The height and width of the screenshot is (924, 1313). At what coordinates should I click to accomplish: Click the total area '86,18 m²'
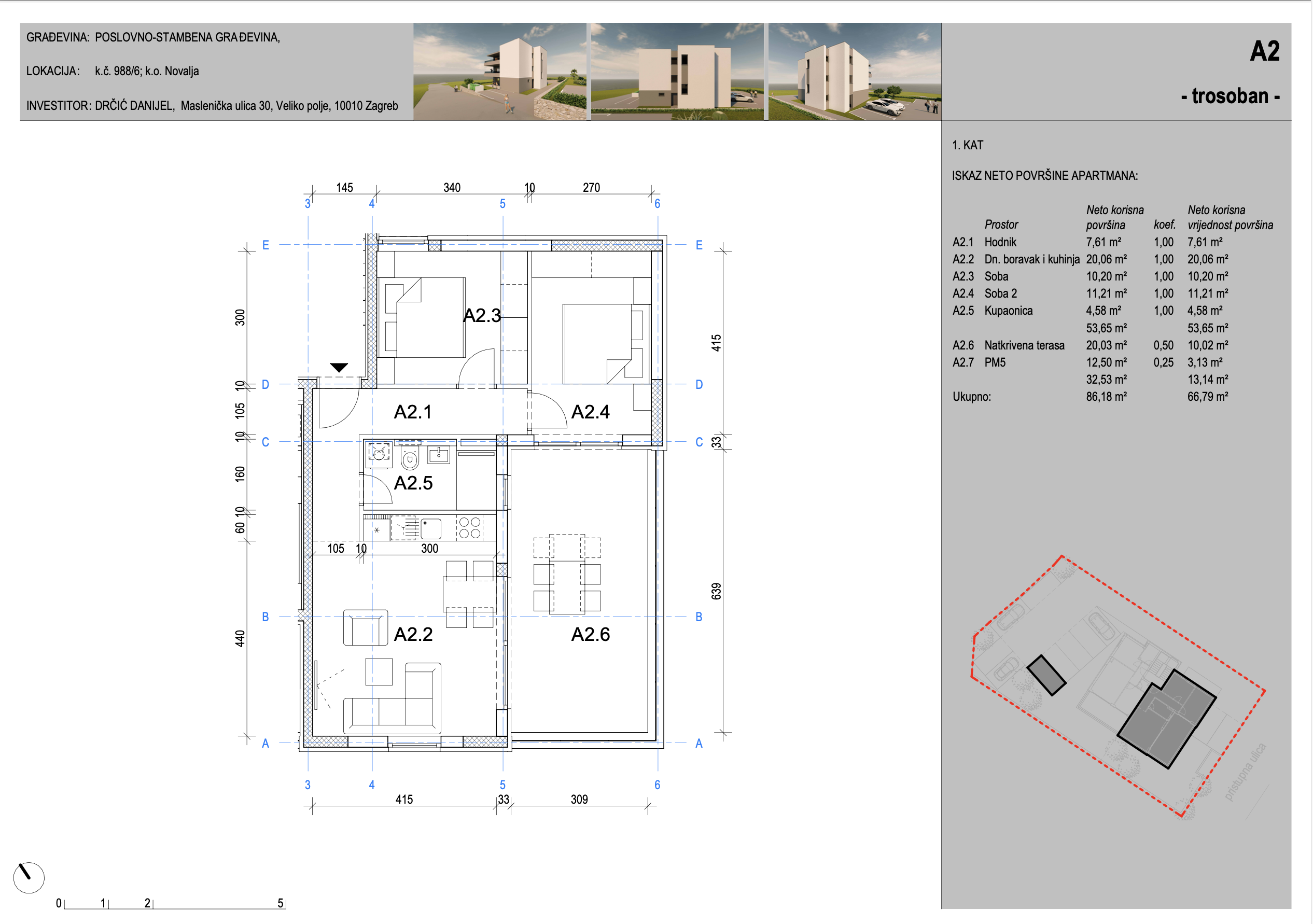tap(1107, 396)
